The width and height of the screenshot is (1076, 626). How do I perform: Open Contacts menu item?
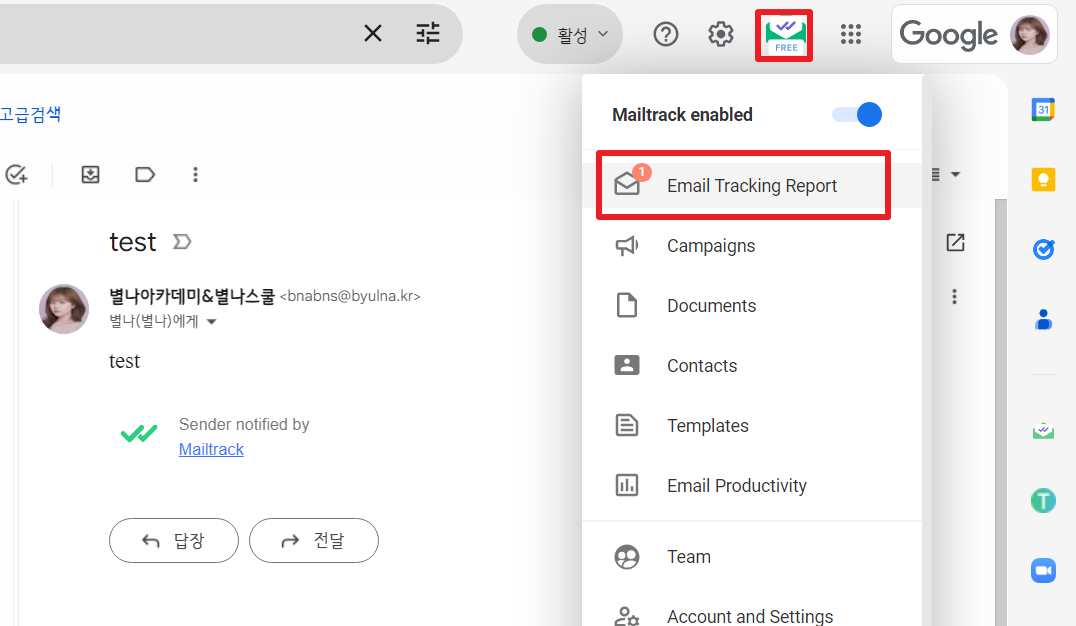tap(751, 366)
